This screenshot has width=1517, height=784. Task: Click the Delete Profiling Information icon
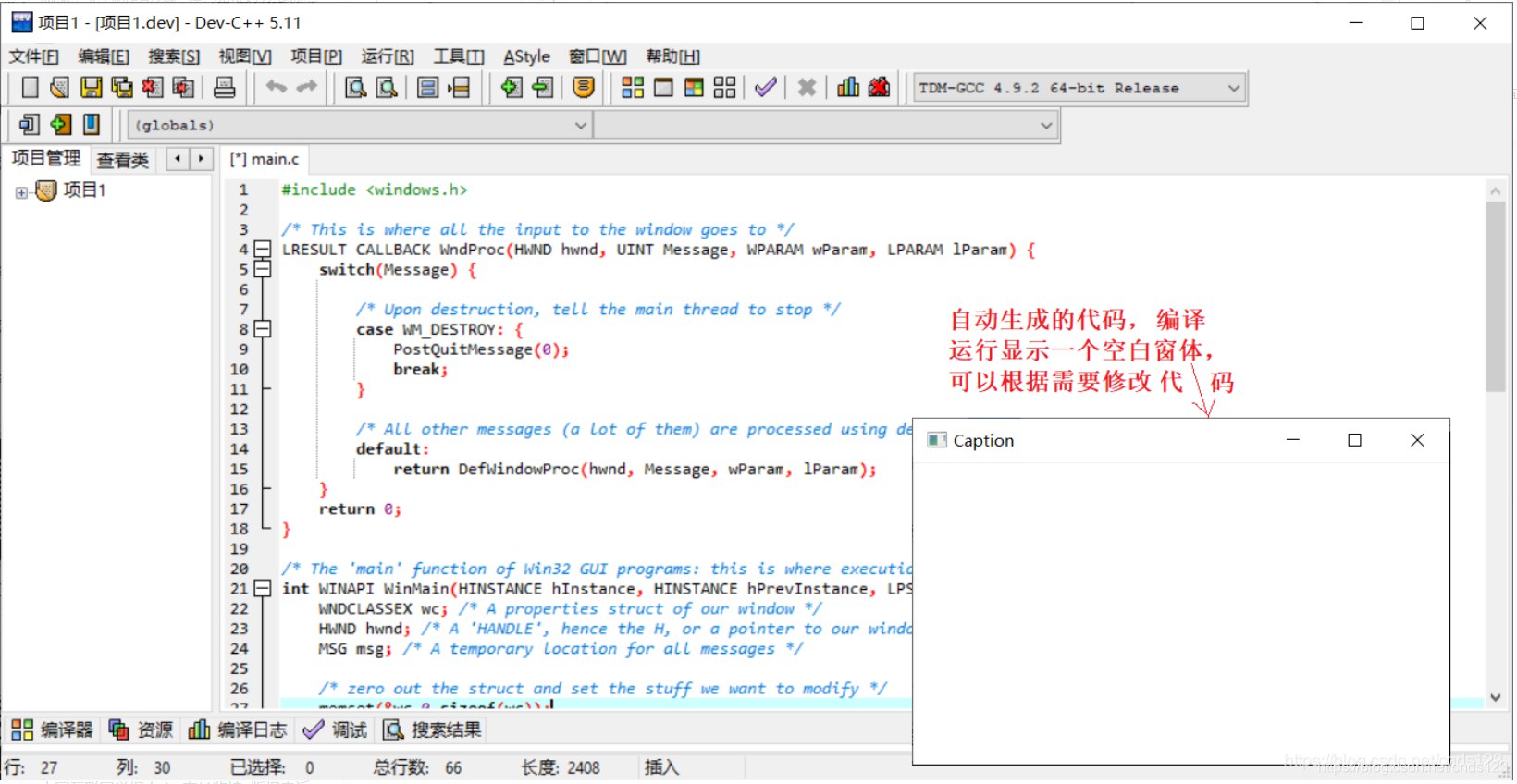879,88
